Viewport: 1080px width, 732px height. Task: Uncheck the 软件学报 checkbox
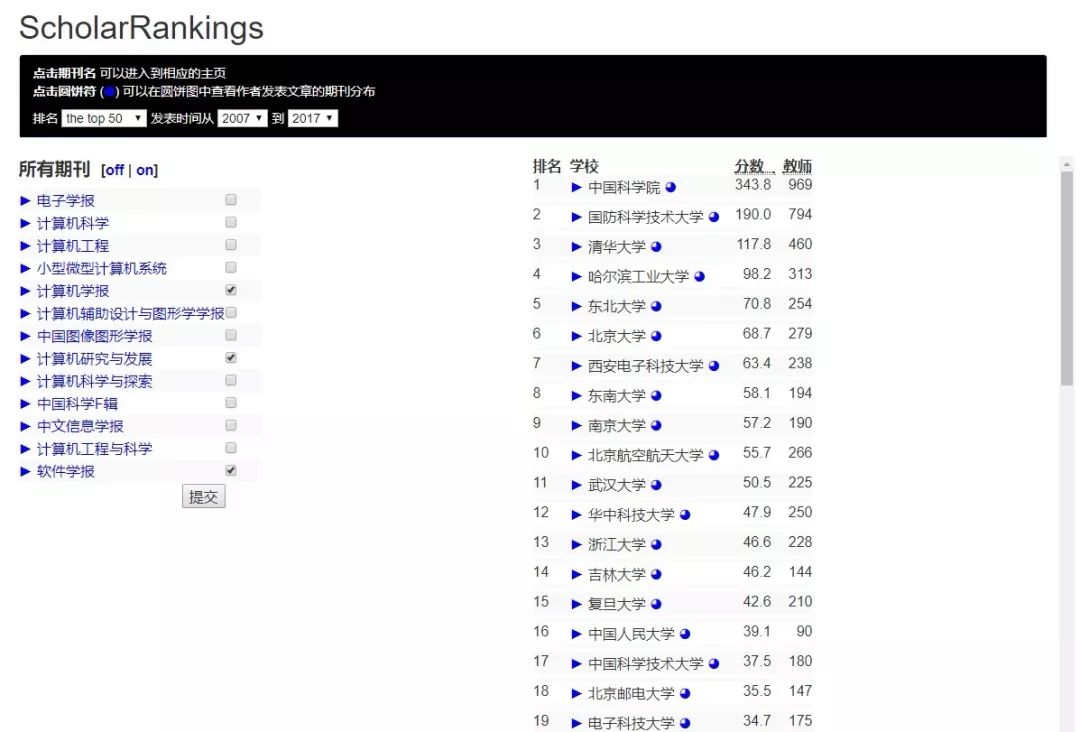tap(231, 470)
